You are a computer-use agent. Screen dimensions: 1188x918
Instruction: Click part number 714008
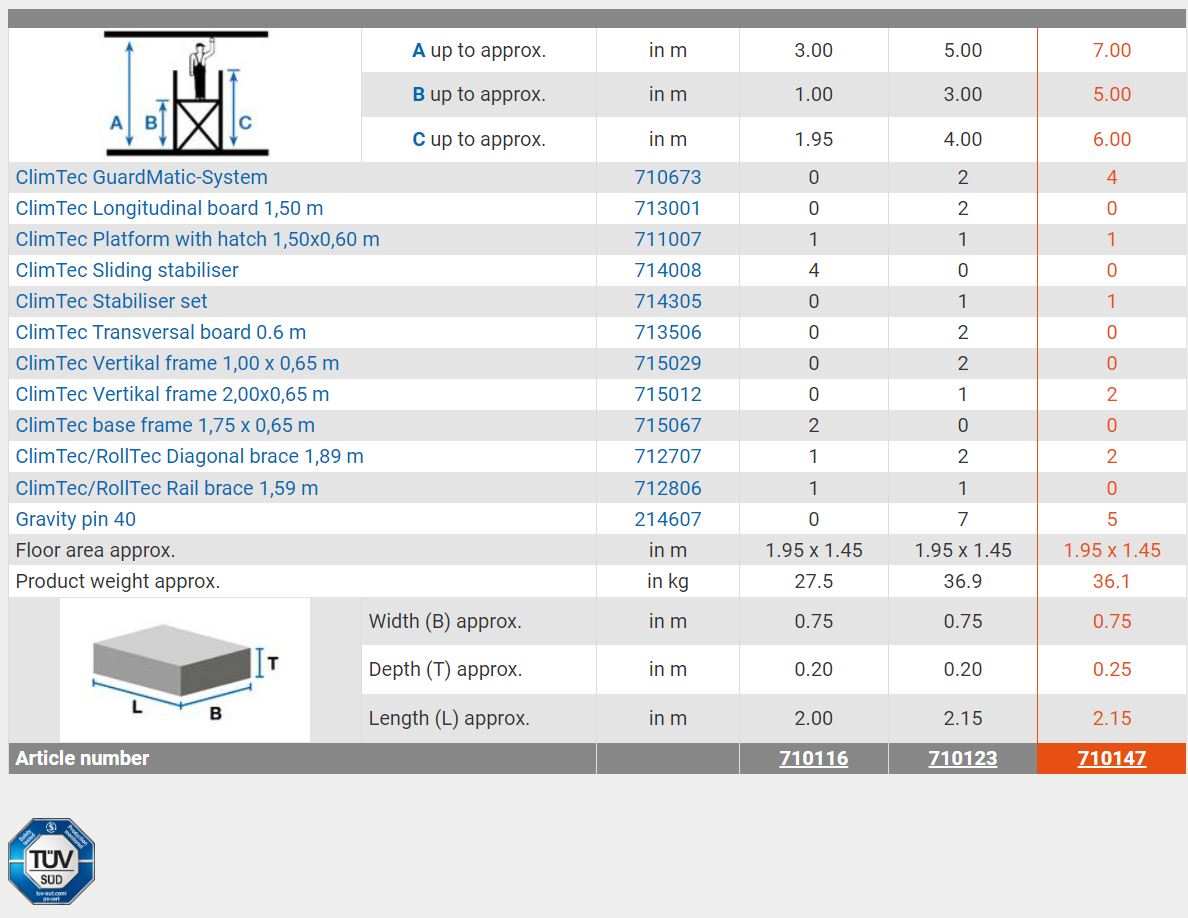tap(667, 270)
